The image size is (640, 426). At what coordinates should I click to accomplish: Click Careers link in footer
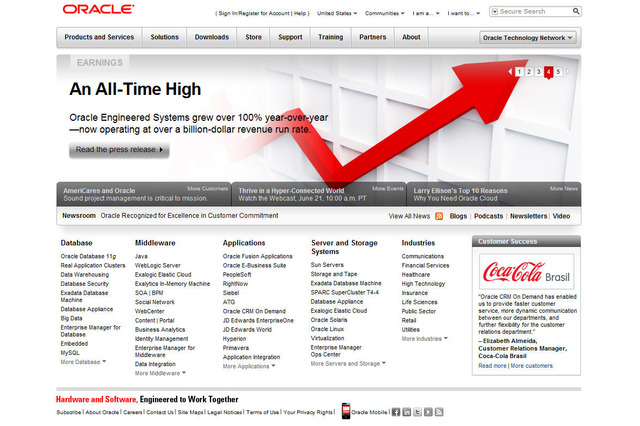[132, 413]
